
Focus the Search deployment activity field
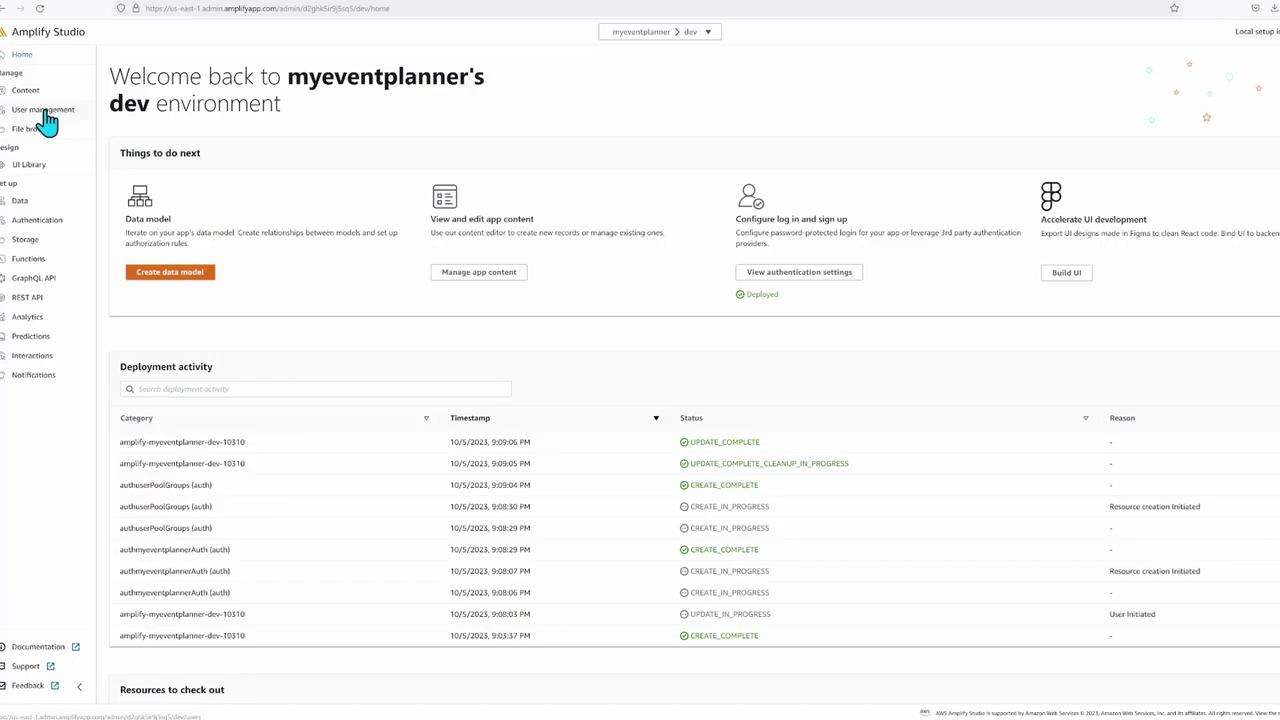[316, 389]
